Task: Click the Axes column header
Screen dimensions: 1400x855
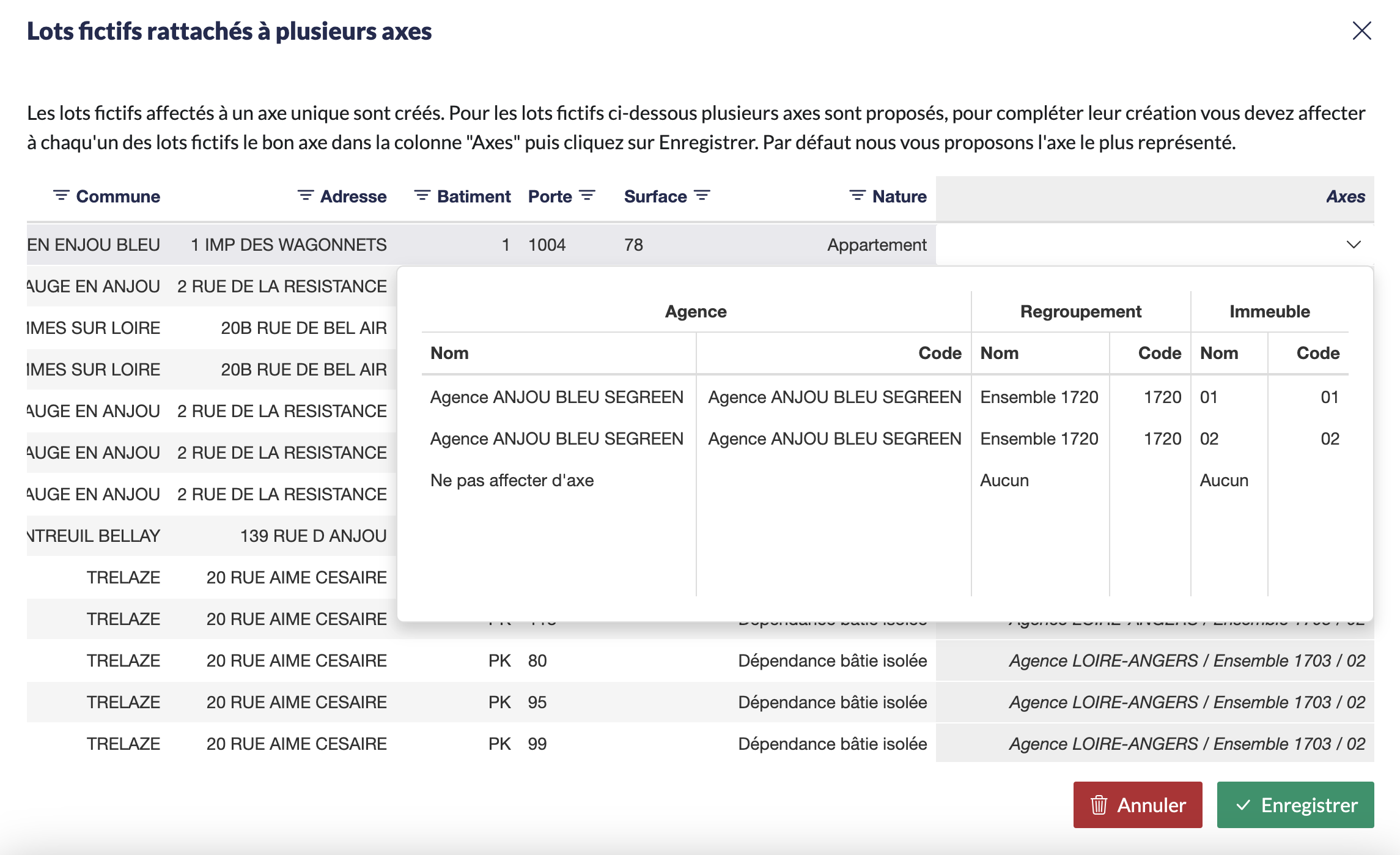Action: [1345, 197]
